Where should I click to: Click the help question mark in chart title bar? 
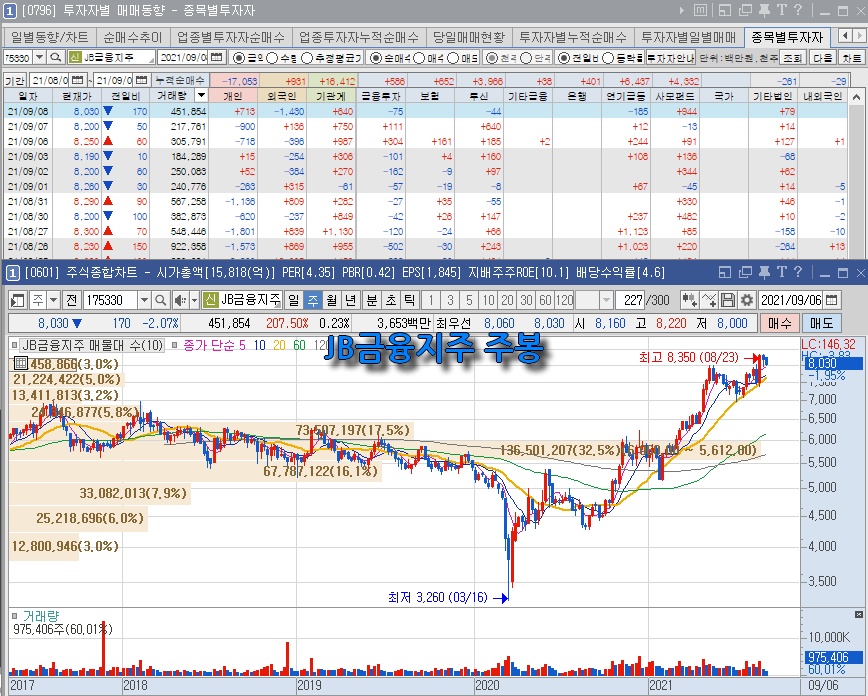[x=798, y=272]
